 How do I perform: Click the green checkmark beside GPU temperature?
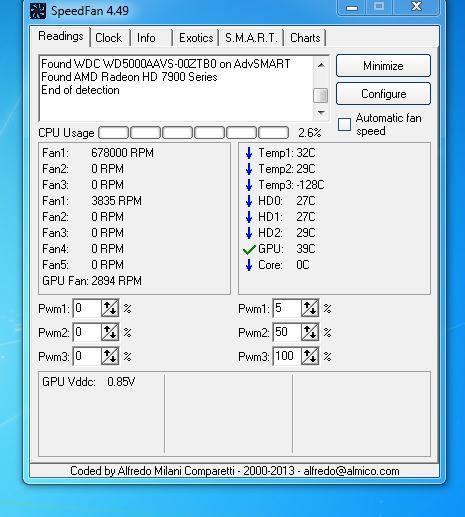coord(249,249)
